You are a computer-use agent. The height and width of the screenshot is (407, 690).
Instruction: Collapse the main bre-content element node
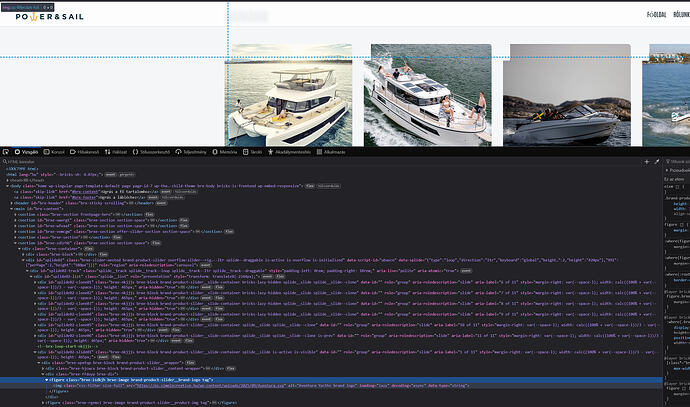11,207
